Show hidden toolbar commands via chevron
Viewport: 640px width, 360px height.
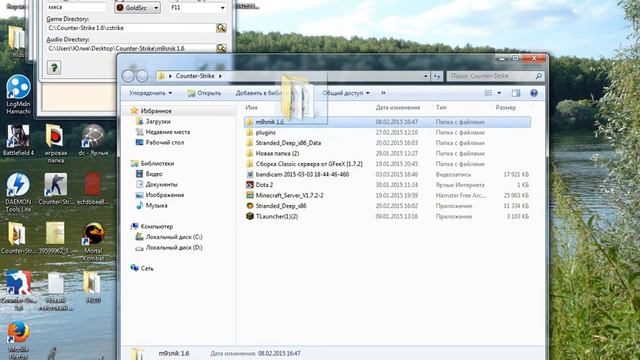(383, 93)
